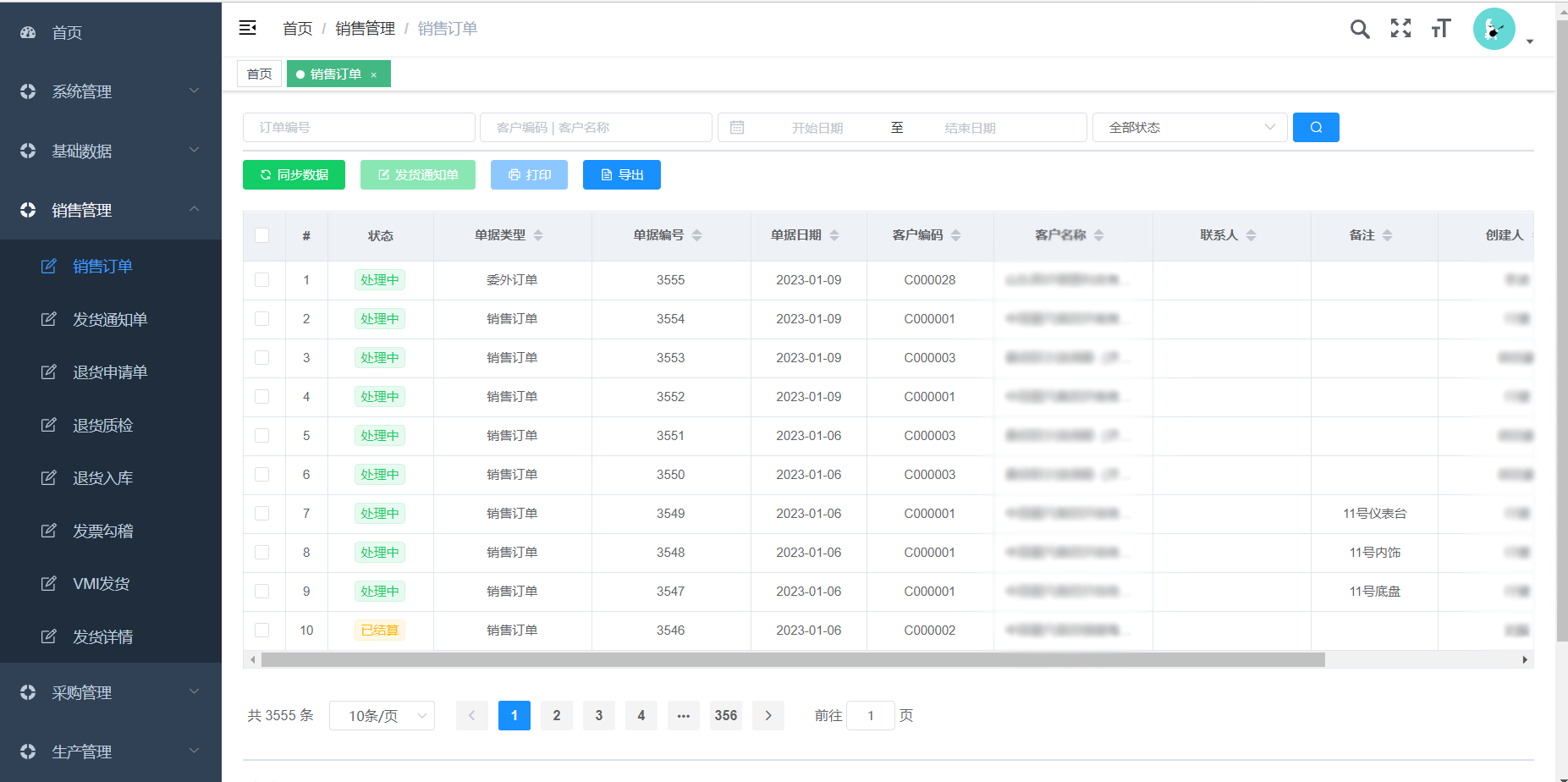Screen dimensions: 1568x782
Task: Open the font size setting icon
Action: [1440, 29]
